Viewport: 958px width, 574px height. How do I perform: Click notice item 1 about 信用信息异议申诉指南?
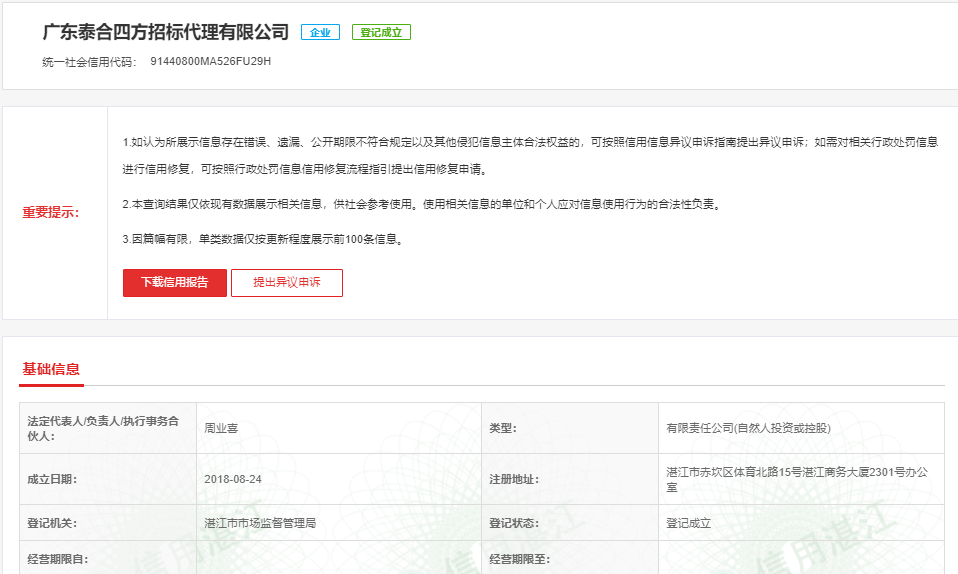point(530,155)
